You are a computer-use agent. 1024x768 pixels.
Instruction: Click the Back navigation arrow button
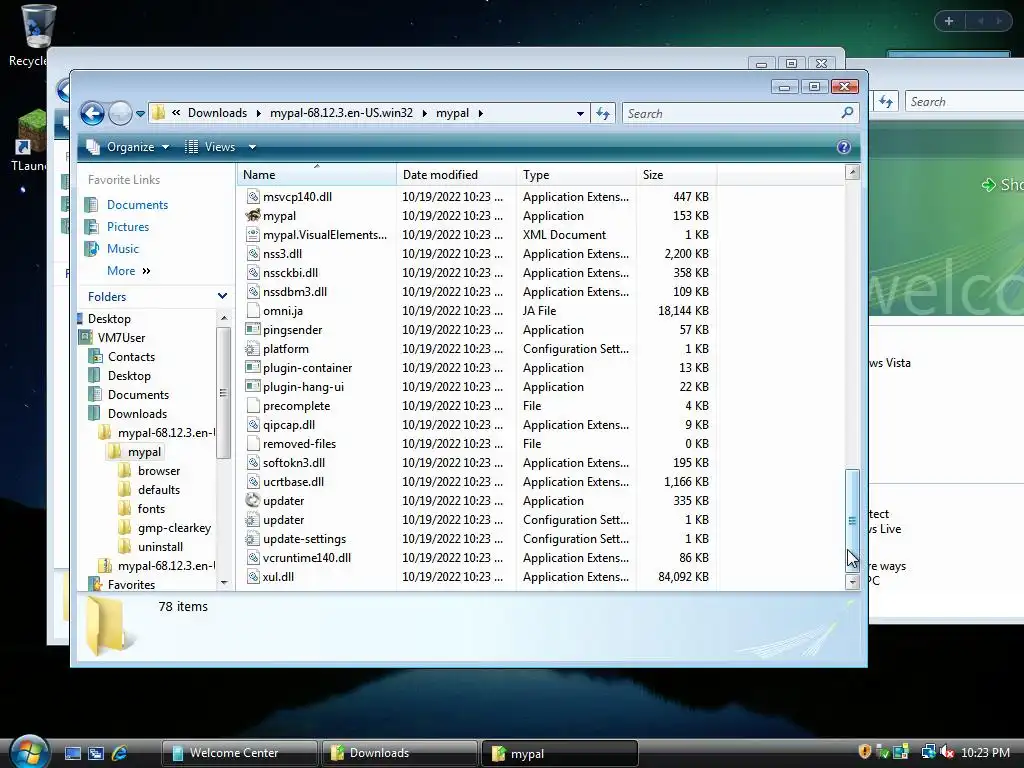point(92,114)
